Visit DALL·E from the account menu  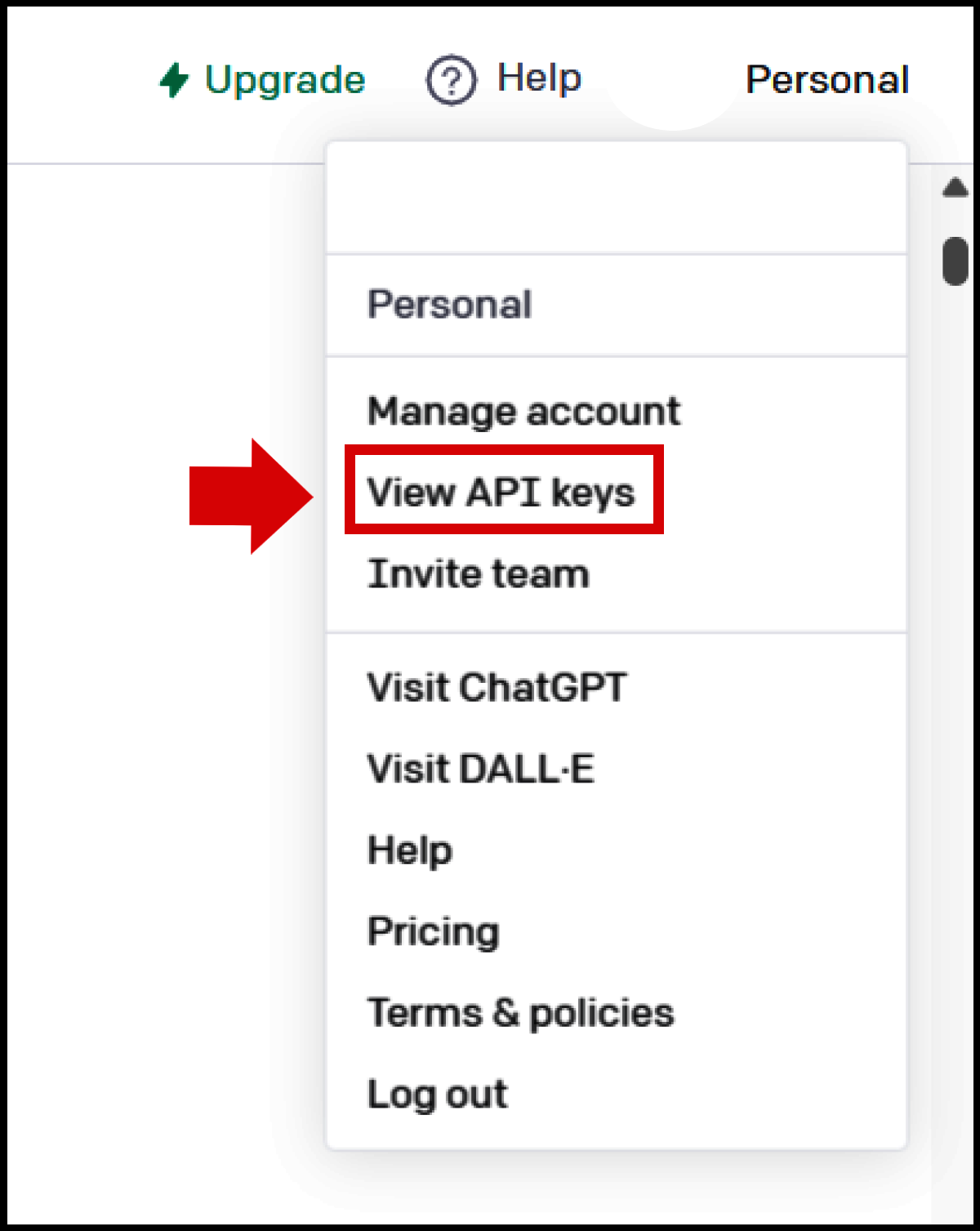coord(481,768)
